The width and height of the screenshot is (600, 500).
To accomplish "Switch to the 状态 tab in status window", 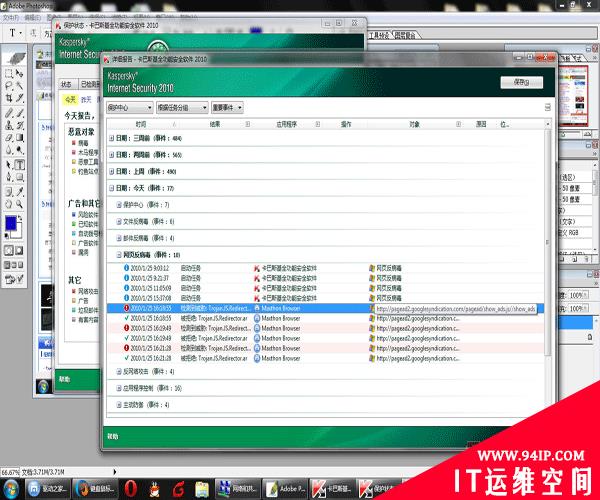I will click(66, 84).
